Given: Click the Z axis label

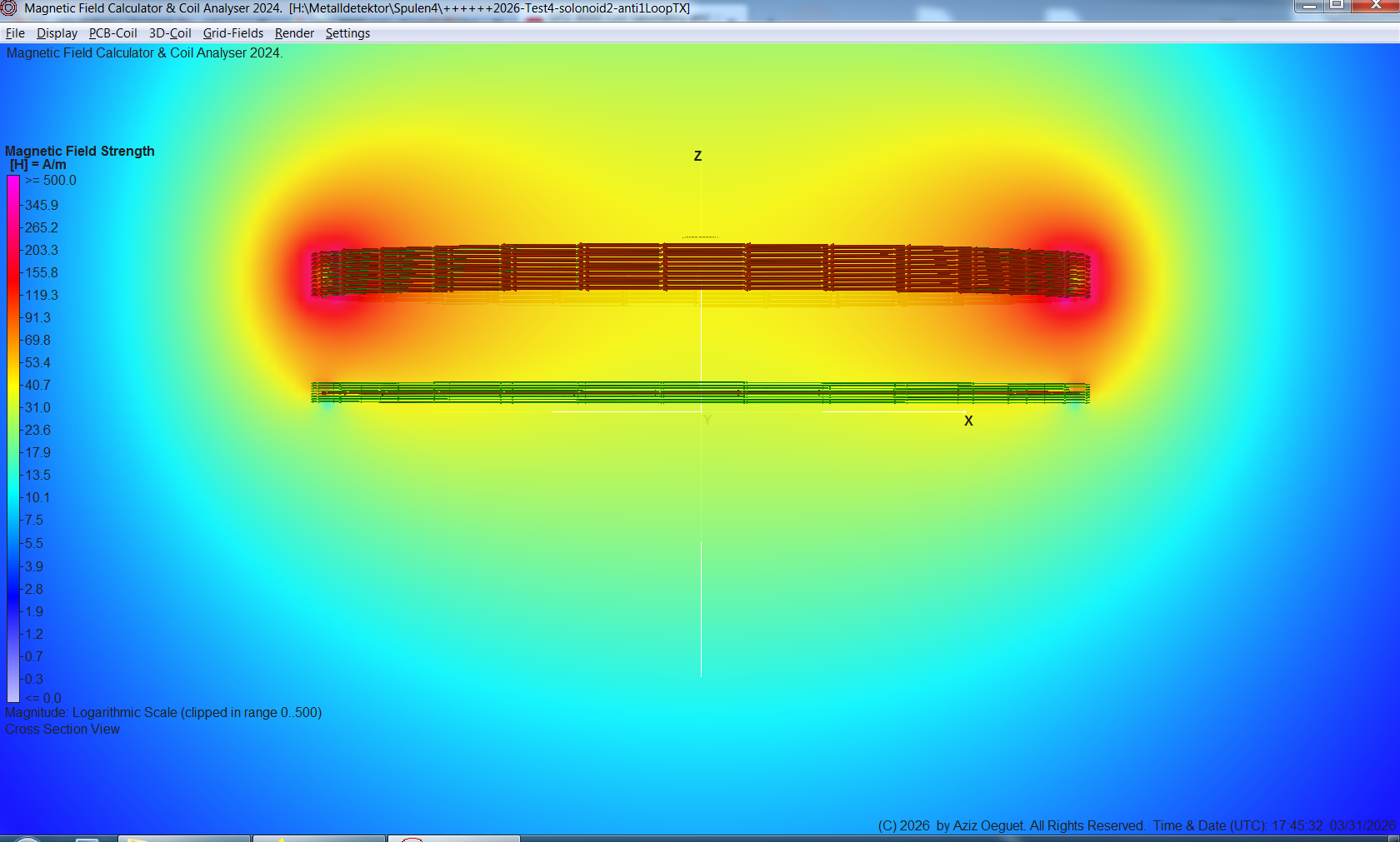Looking at the screenshot, I should 697,156.
